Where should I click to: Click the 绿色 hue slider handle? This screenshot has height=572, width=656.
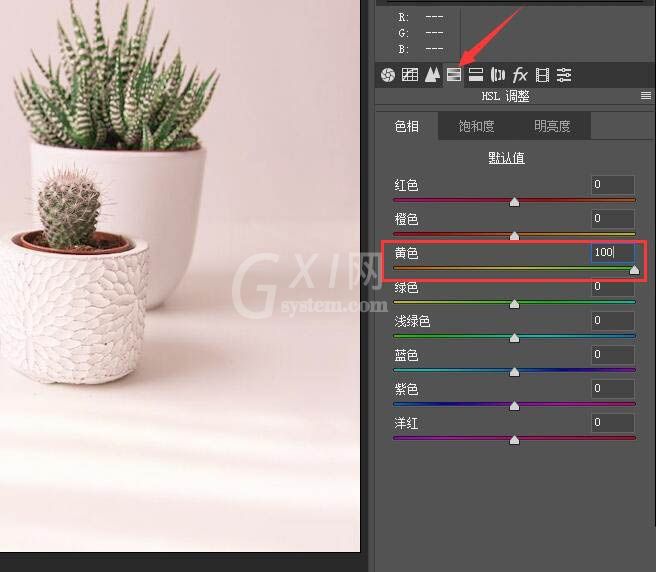click(514, 304)
